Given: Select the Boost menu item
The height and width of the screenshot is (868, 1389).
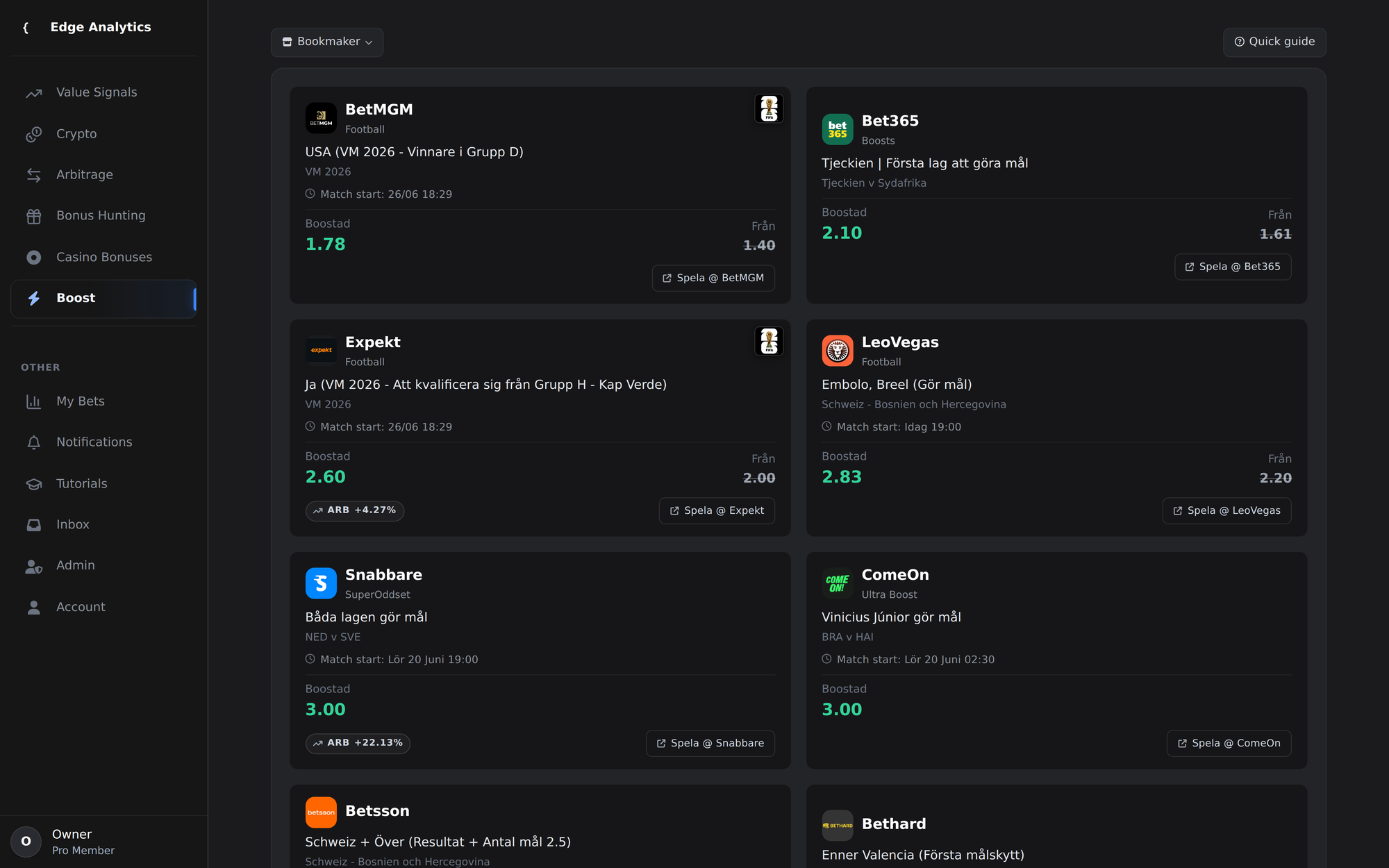Looking at the screenshot, I should click(103, 299).
